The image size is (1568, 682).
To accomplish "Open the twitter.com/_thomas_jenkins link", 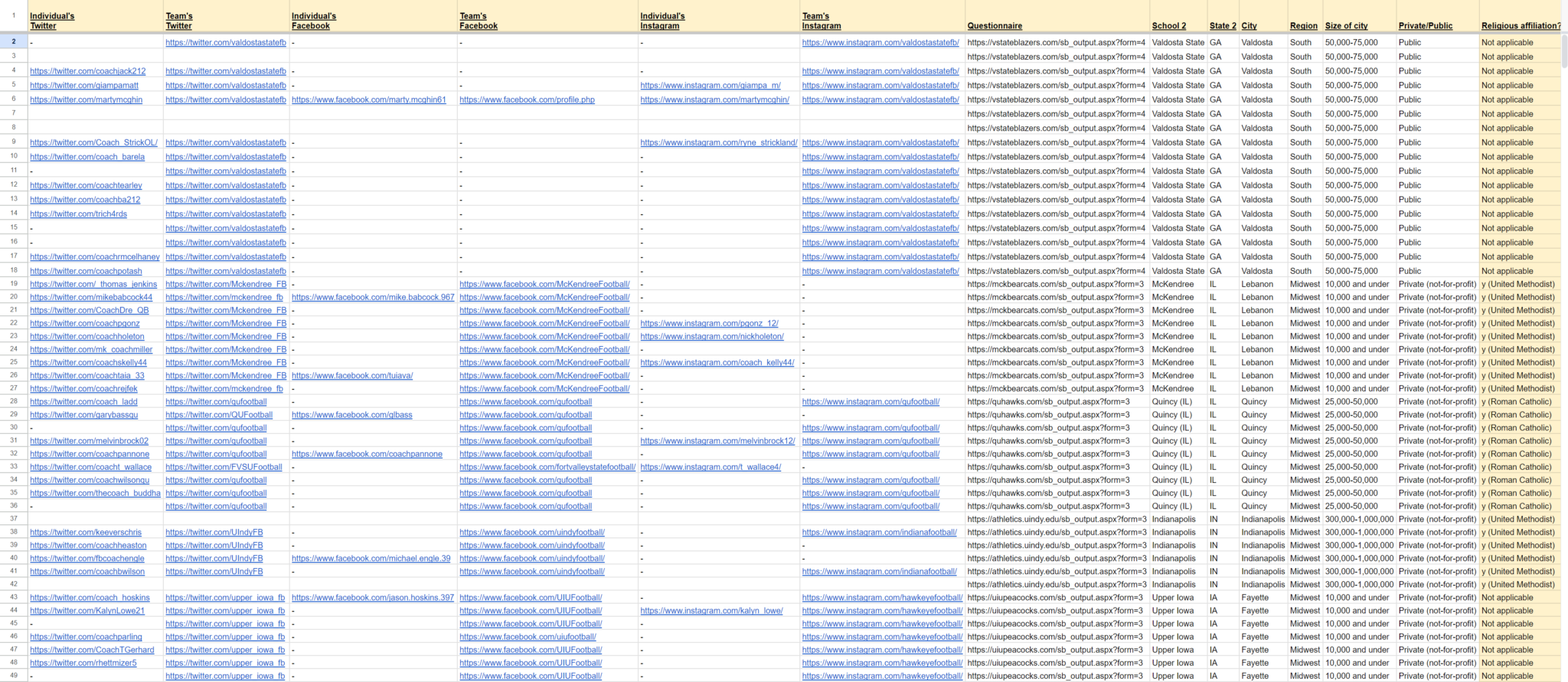I will (x=93, y=284).
